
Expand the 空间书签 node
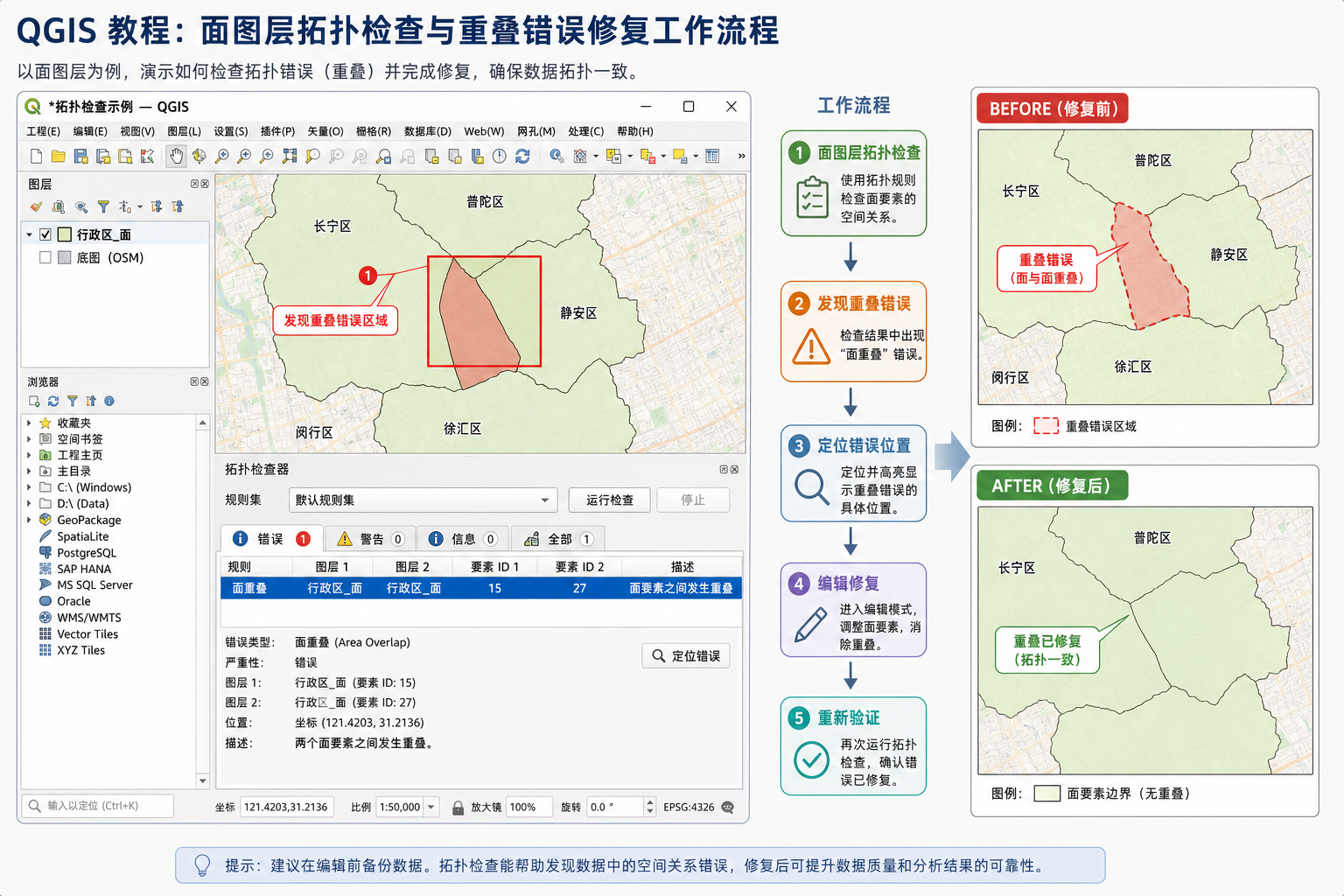(x=29, y=438)
